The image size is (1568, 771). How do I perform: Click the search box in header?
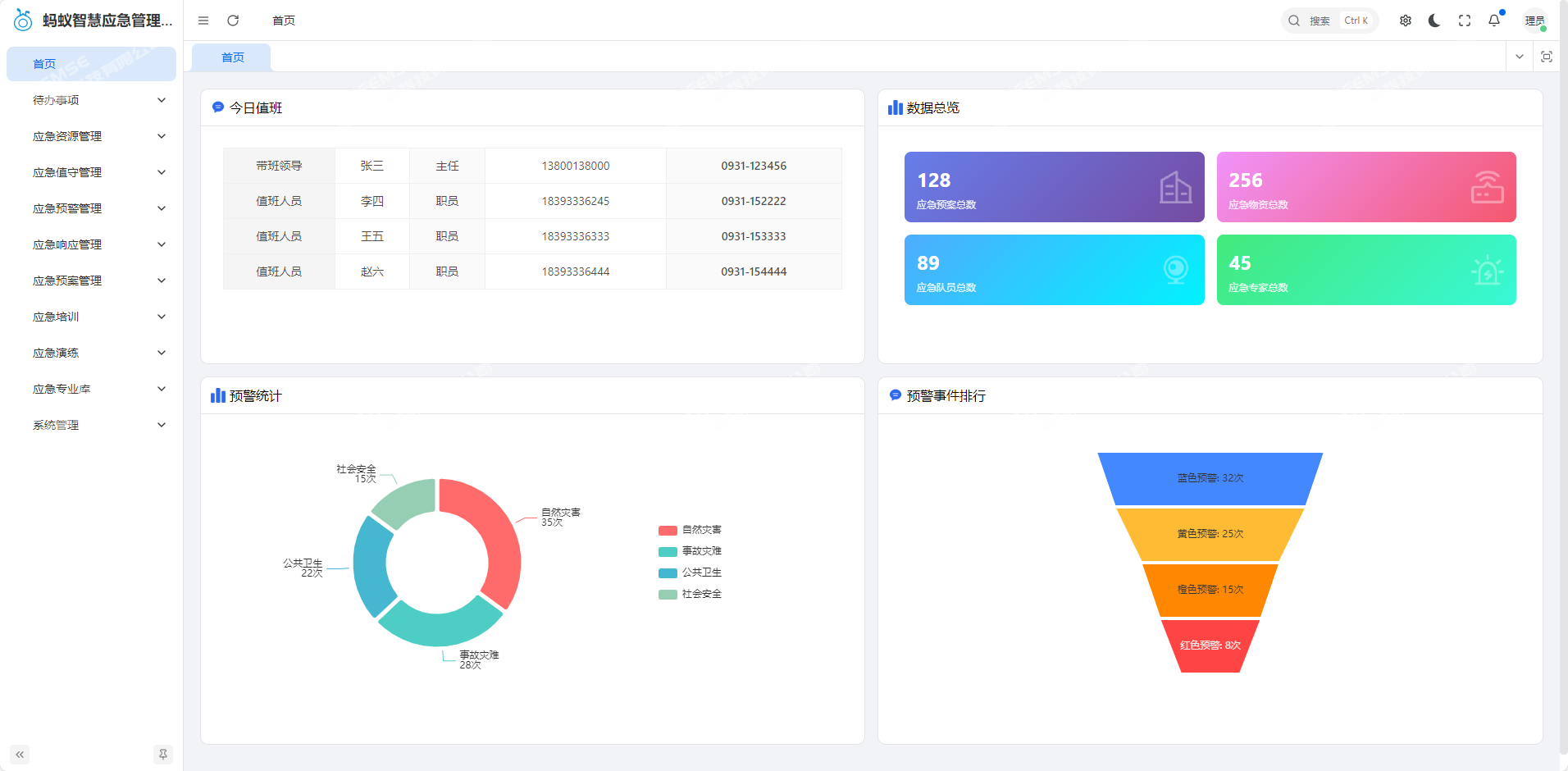(1329, 21)
